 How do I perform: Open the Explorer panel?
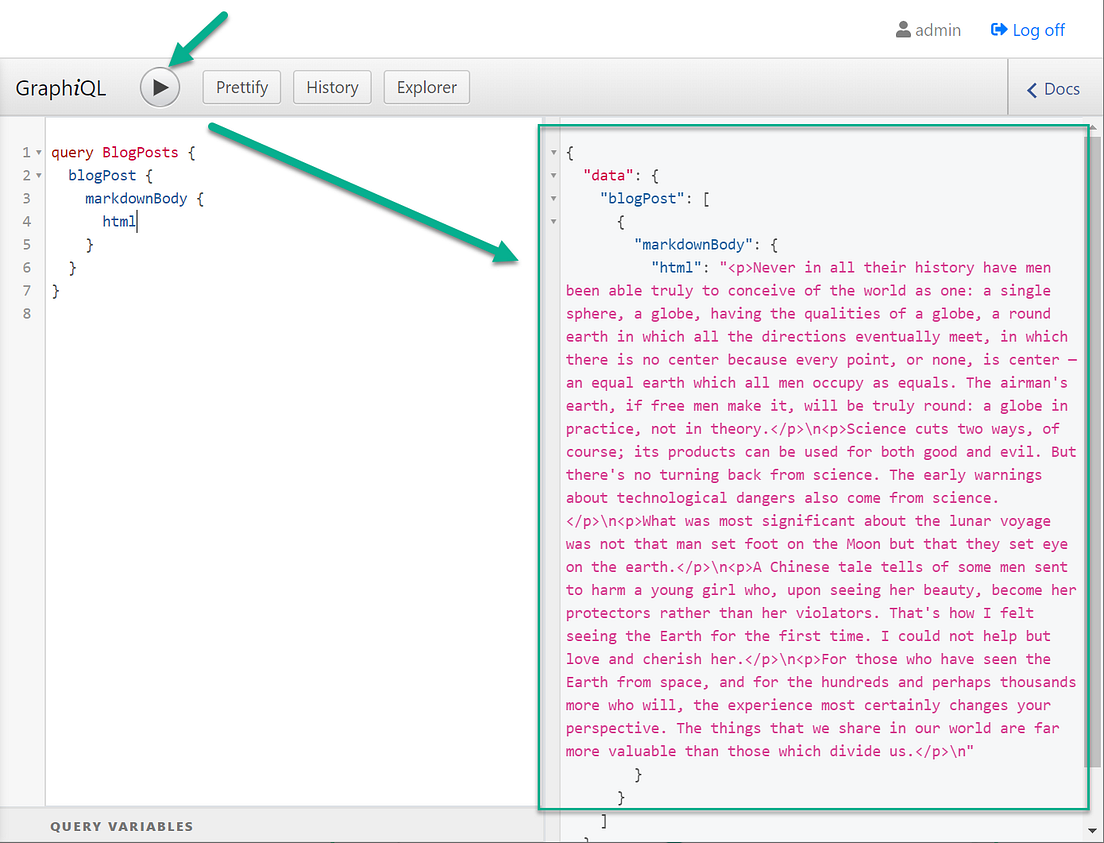pos(426,87)
